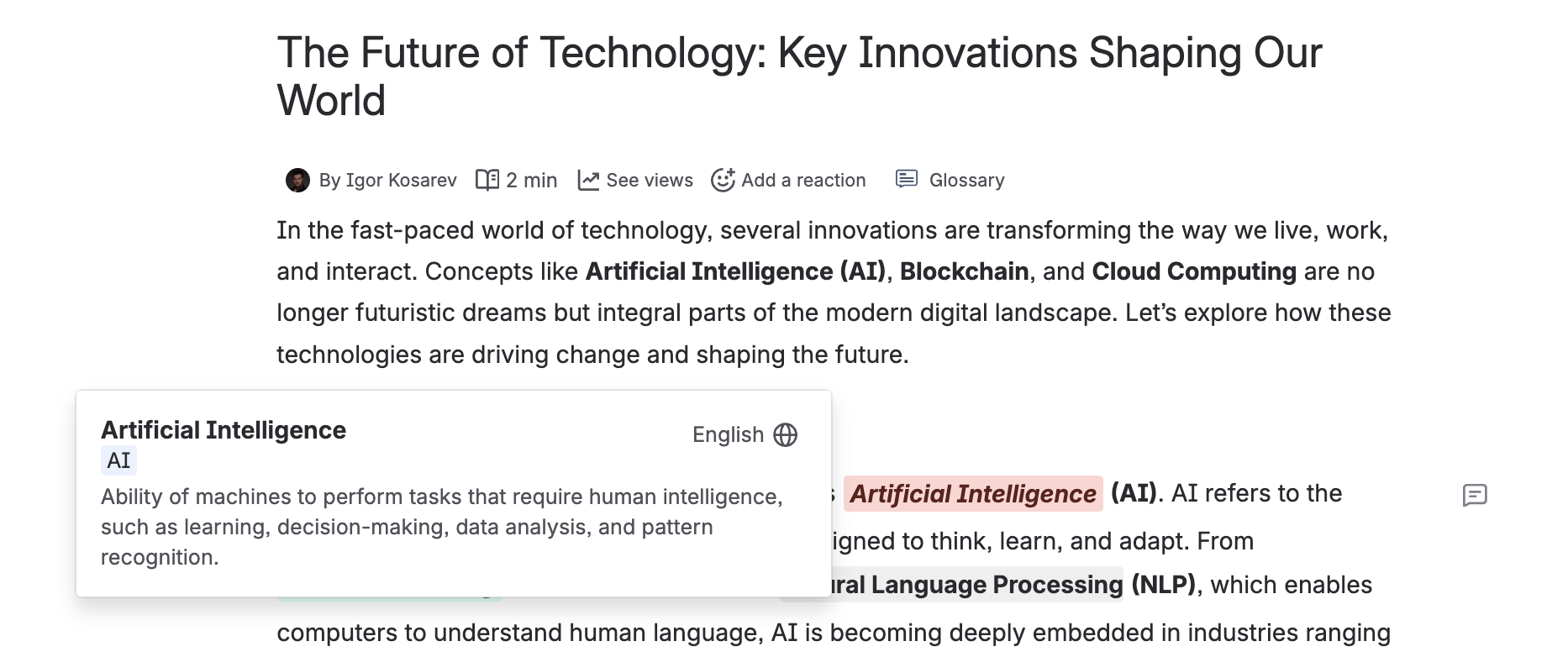1568x657 pixels.
Task: Click the red highlighted "Artificial Intelligence" term
Action: pos(972,494)
